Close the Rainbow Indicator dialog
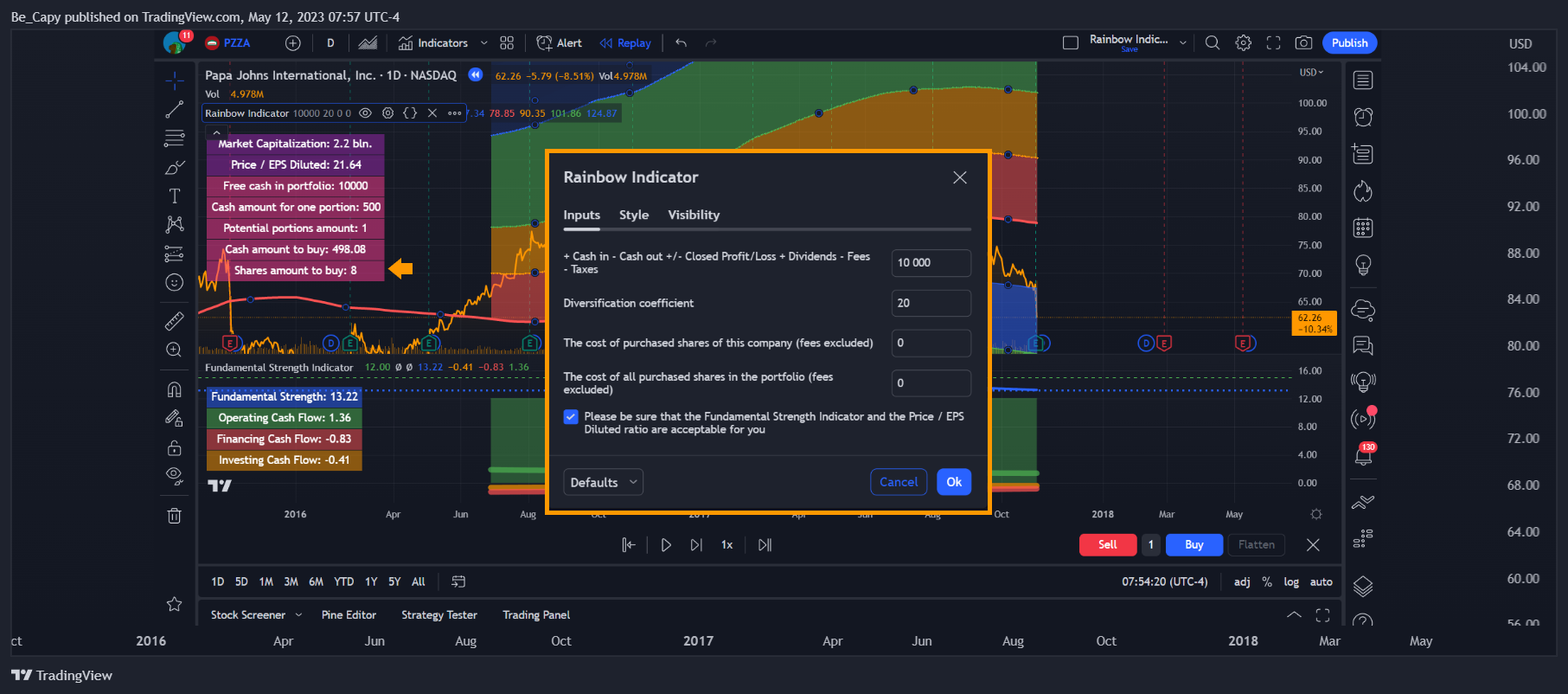The height and width of the screenshot is (694, 1568). pyautogui.click(x=960, y=177)
